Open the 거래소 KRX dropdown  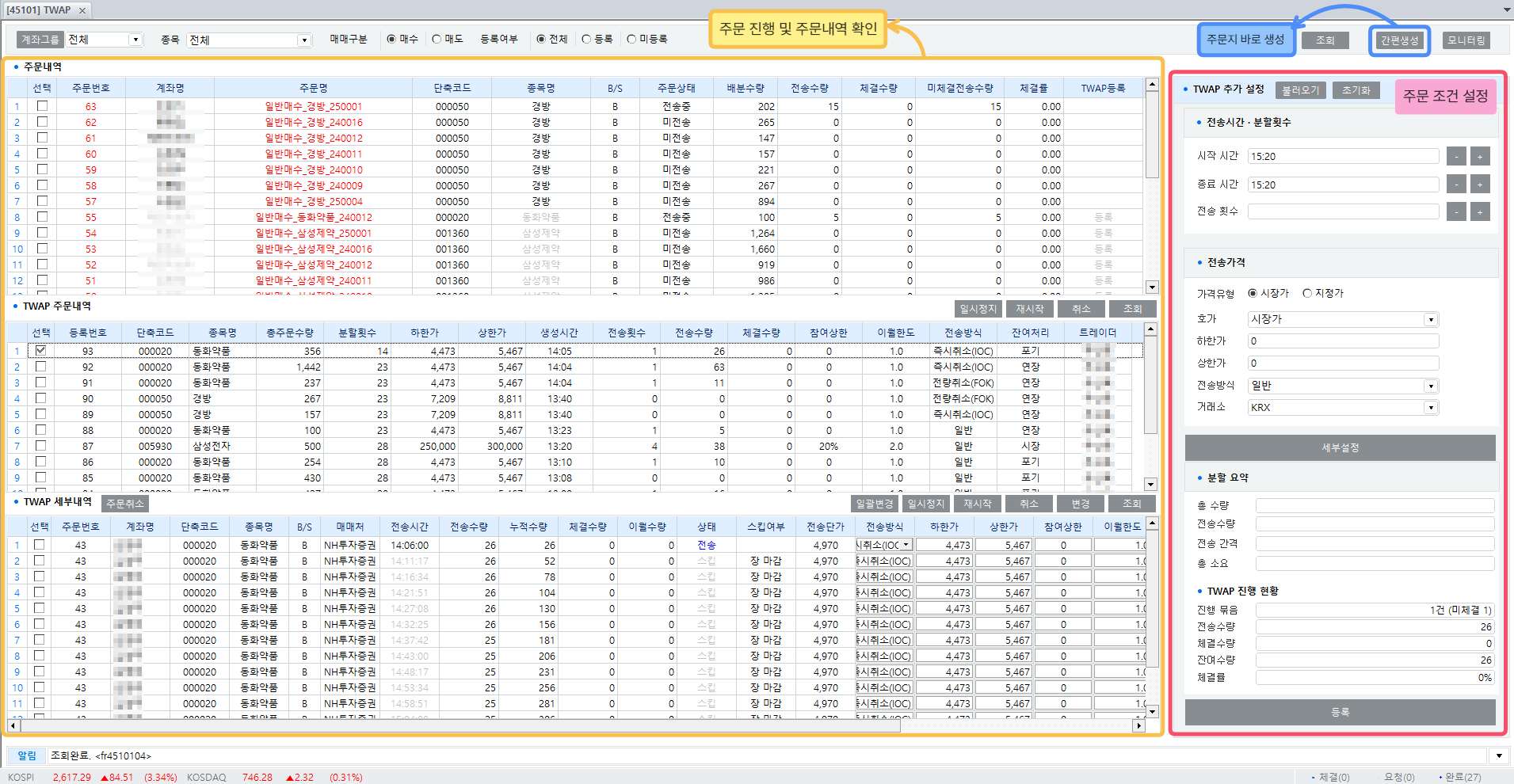click(x=1431, y=408)
